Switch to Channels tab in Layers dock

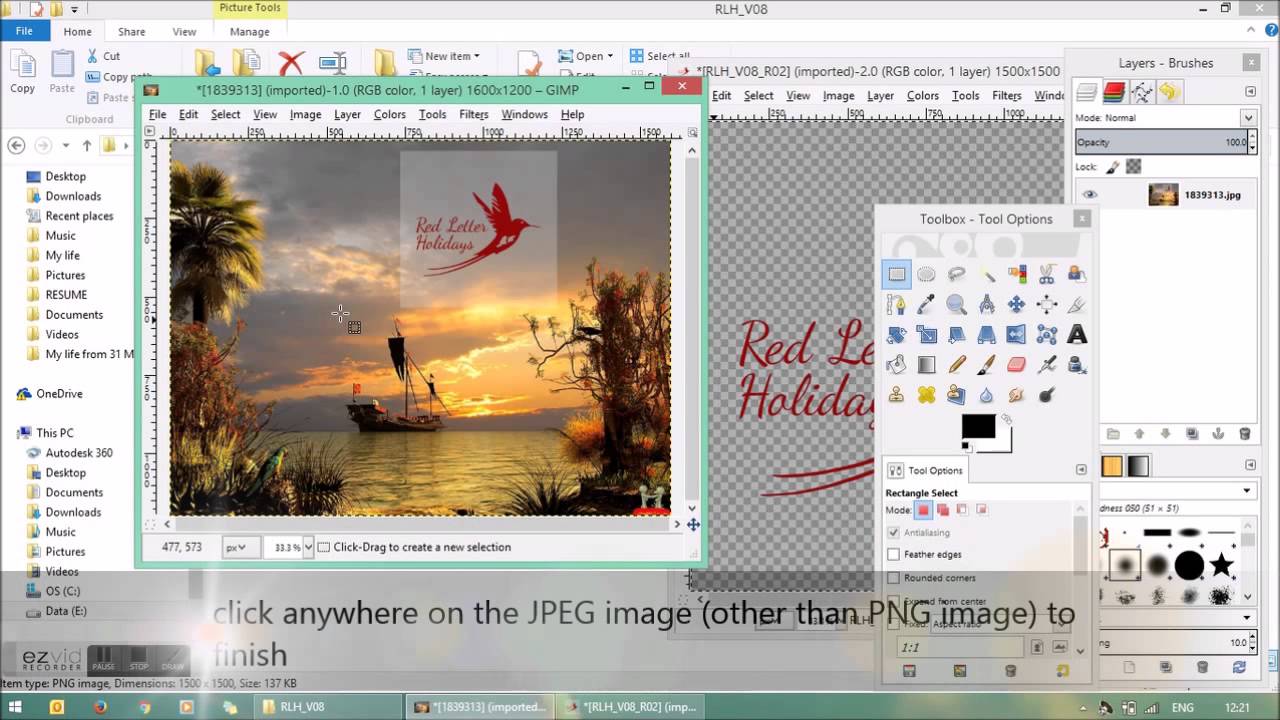(1114, 93)
